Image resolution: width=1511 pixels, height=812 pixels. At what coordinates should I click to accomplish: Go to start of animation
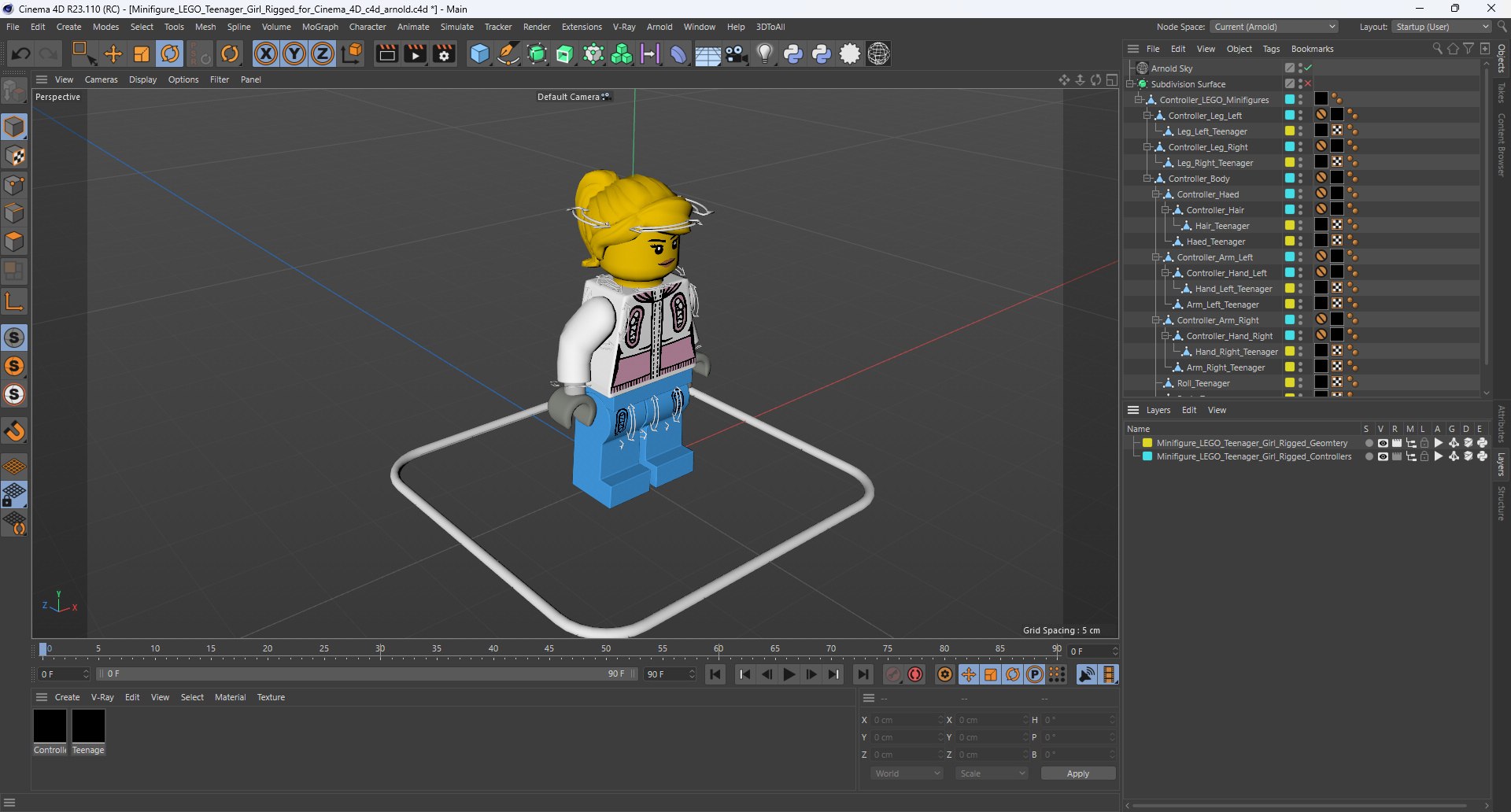[x=715, y=674]
